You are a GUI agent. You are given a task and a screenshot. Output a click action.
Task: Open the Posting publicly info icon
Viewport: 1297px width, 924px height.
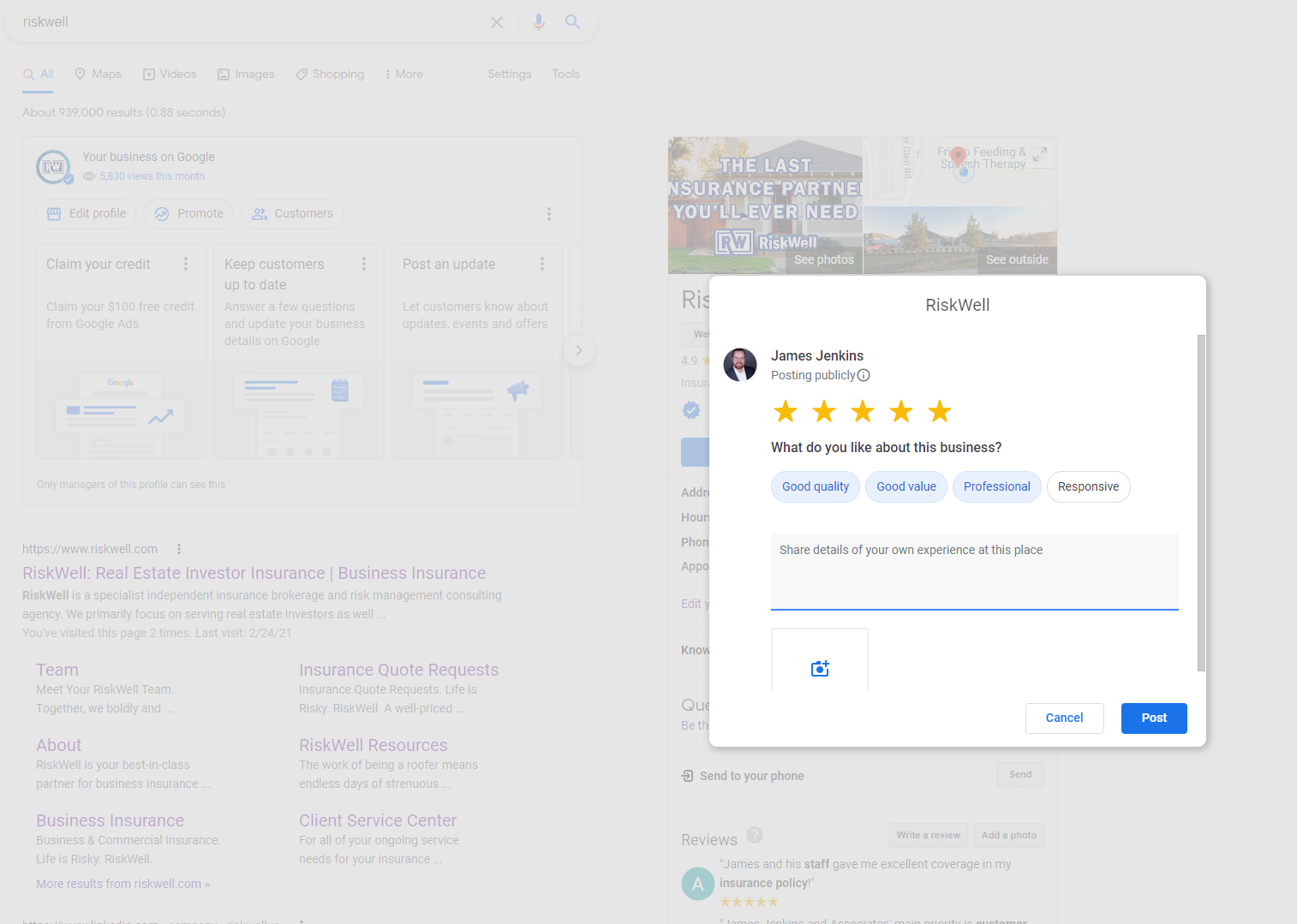pyautogui.click(x=864, y=375)
